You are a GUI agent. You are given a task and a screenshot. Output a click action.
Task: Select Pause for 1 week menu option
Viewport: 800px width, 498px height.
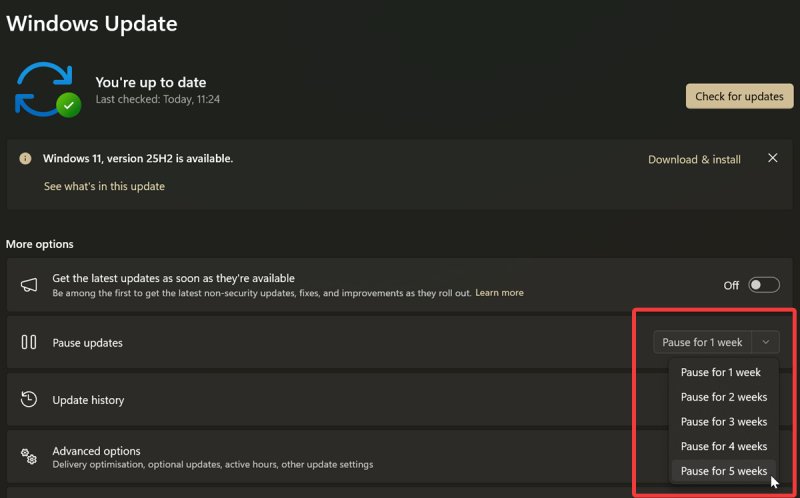[x=721, y=372]
